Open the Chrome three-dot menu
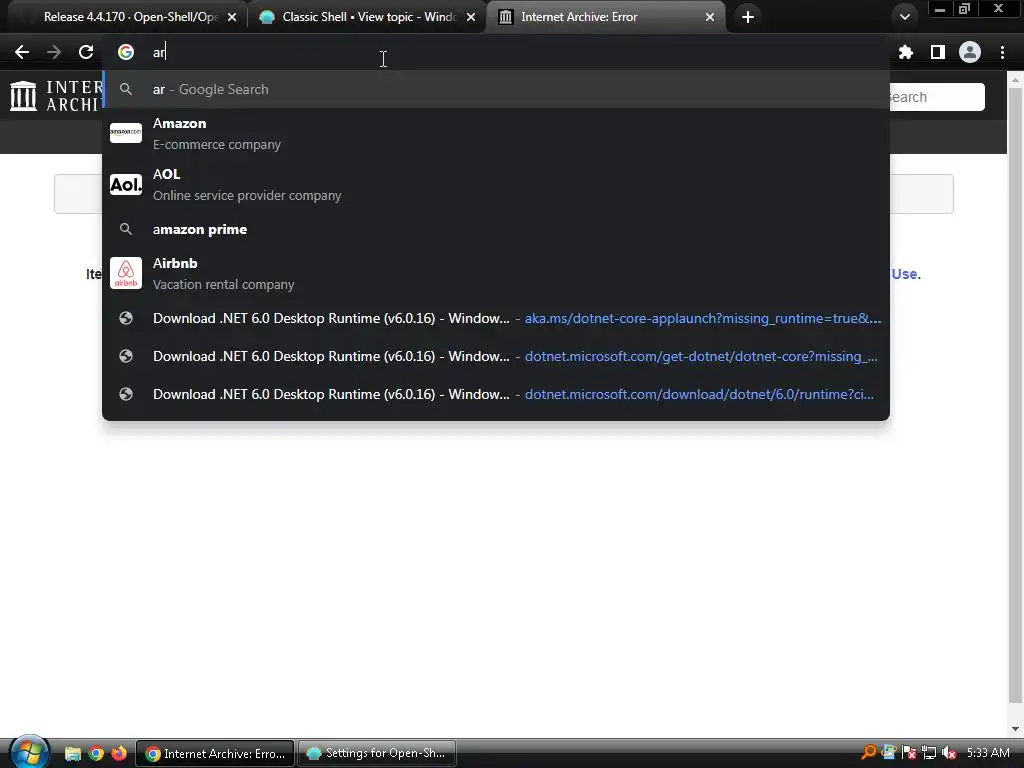Viewport: 1024px width, 768px height. tap(1002, 52)
